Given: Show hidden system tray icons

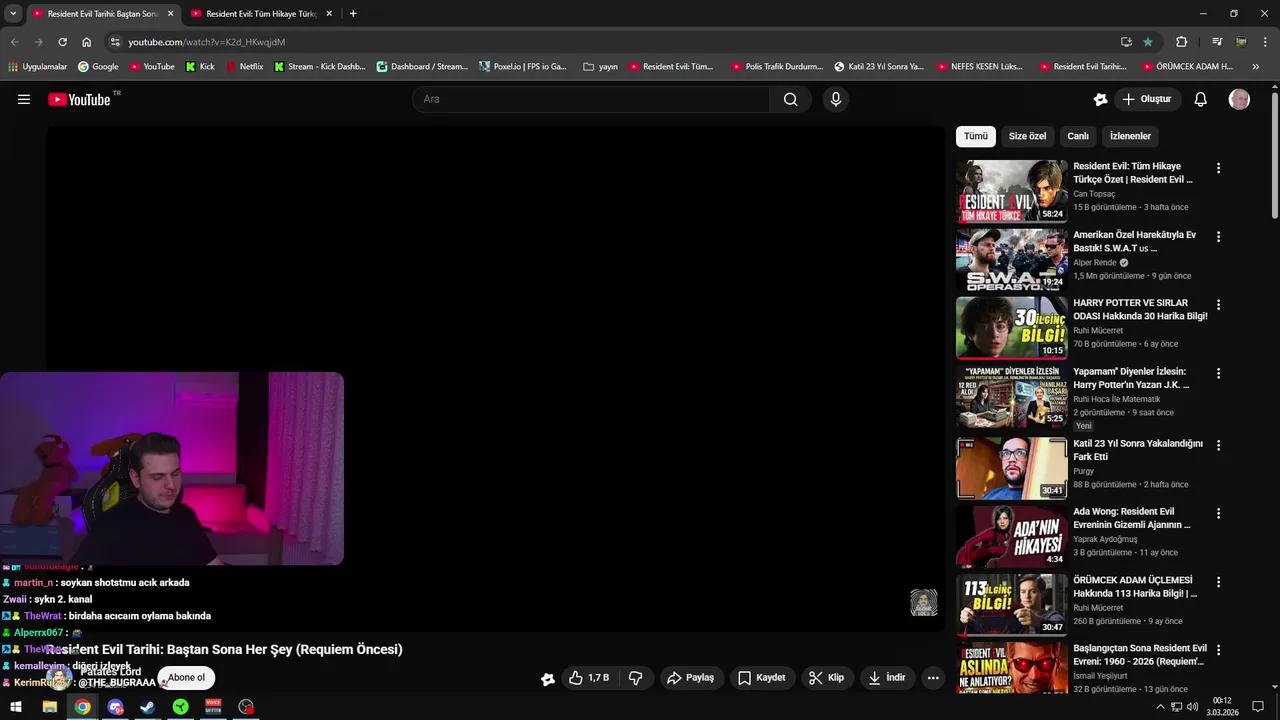Looking at the screenshot, I should tap(1160, 707).
